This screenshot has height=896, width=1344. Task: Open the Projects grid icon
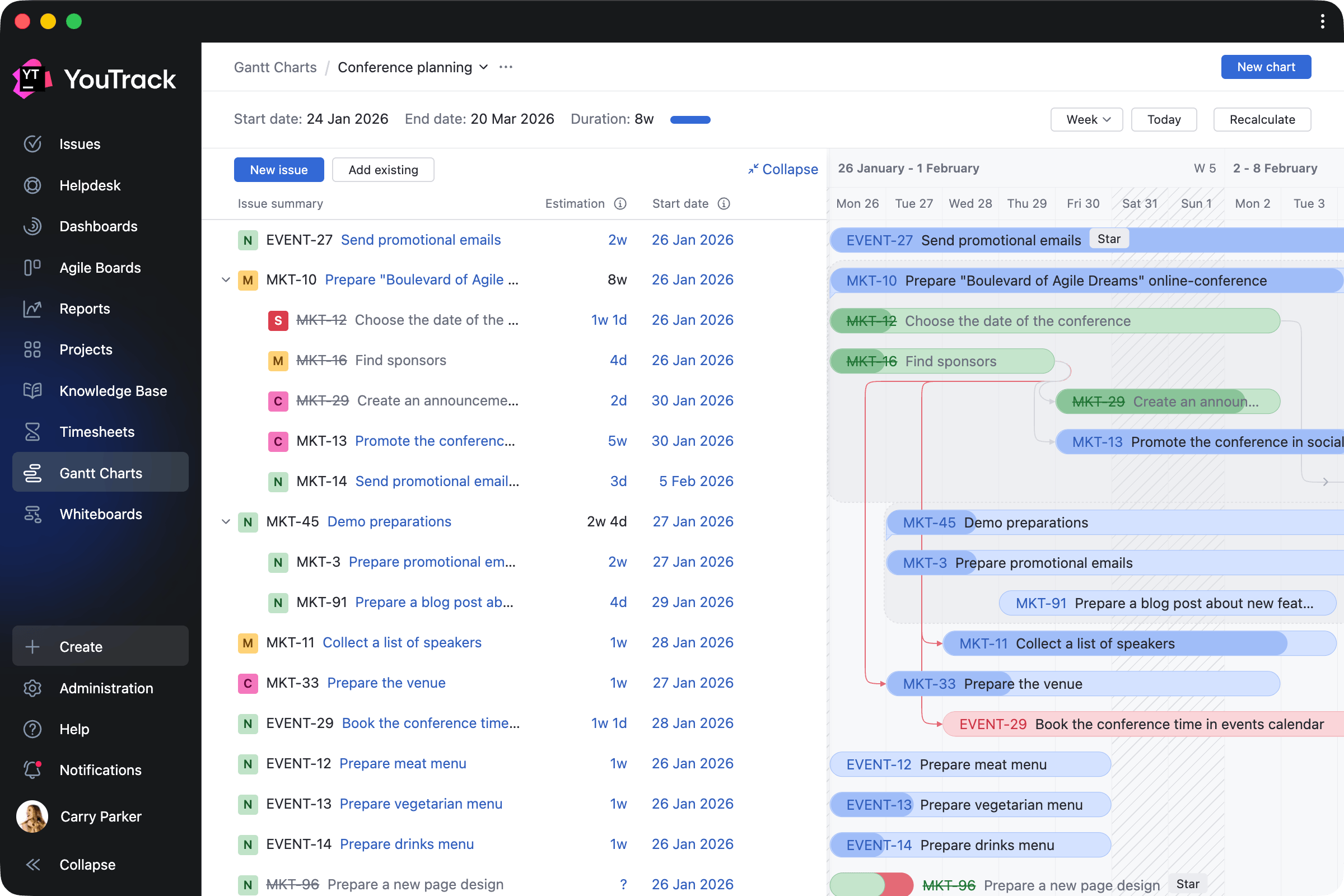[x=32, y=349]
